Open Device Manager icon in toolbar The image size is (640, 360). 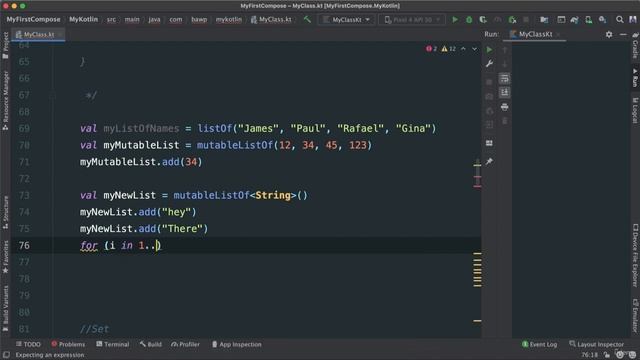coord(561,20)
